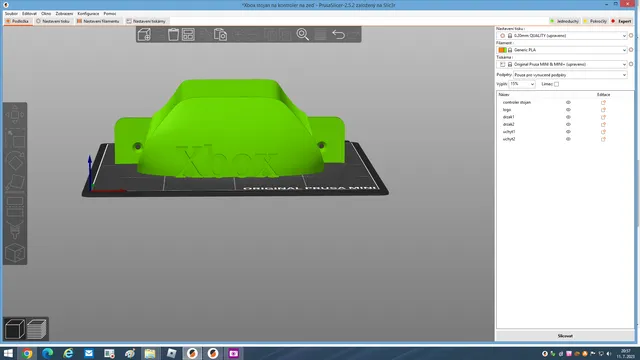
Task: Click the Search magnifier toolbar icon
Action: [x=302, y=35]
